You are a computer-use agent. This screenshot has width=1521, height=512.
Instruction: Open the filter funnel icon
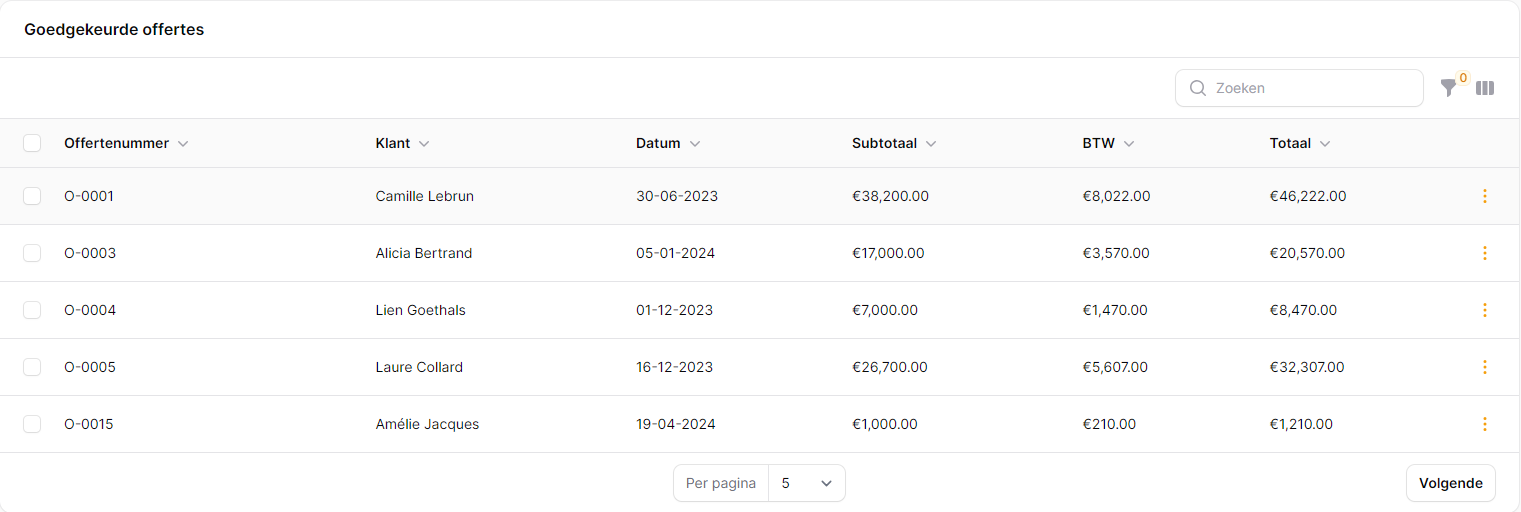(x=1448, y=88)
